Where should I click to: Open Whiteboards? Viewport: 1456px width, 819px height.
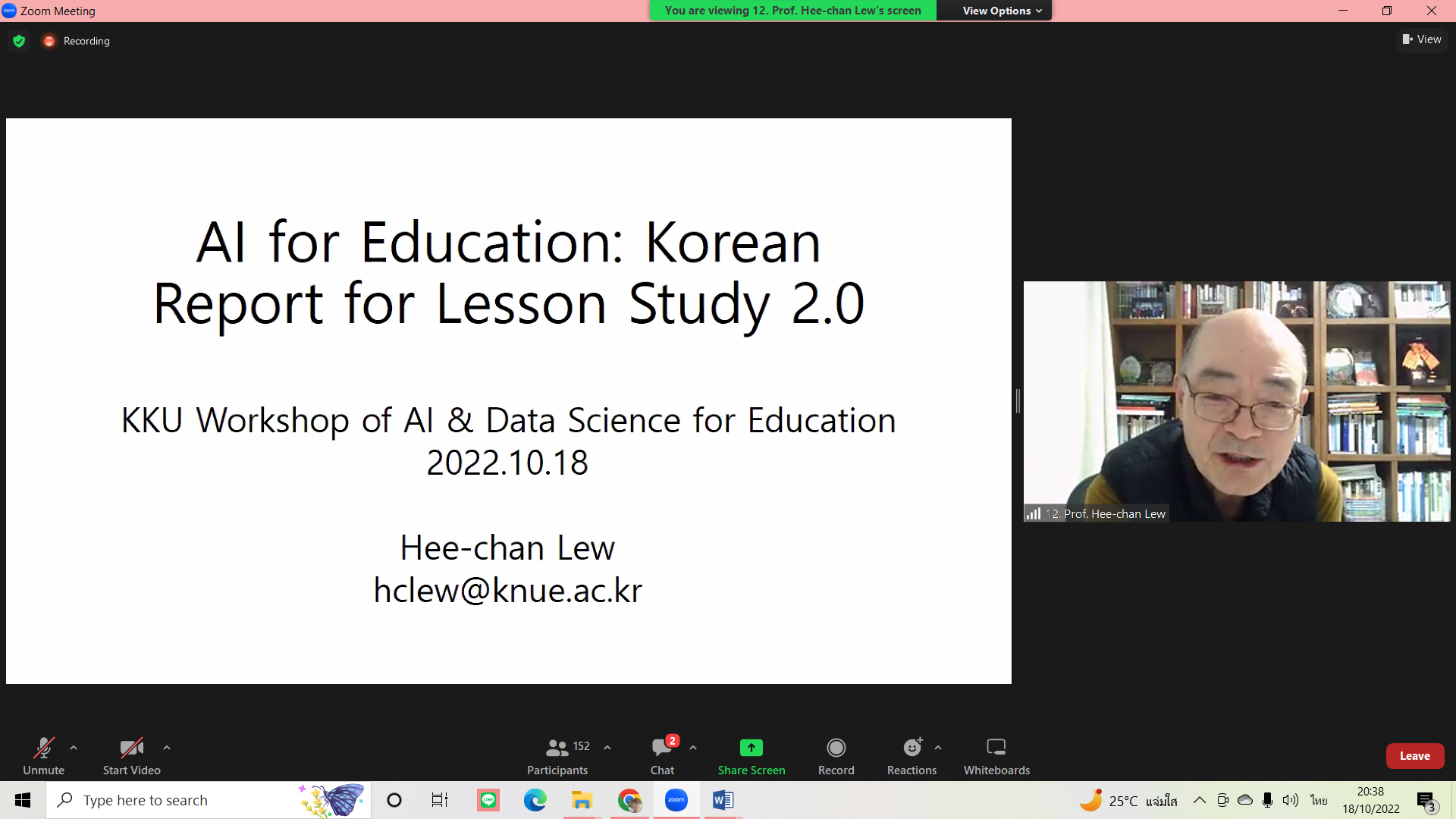tap(996, 755)
